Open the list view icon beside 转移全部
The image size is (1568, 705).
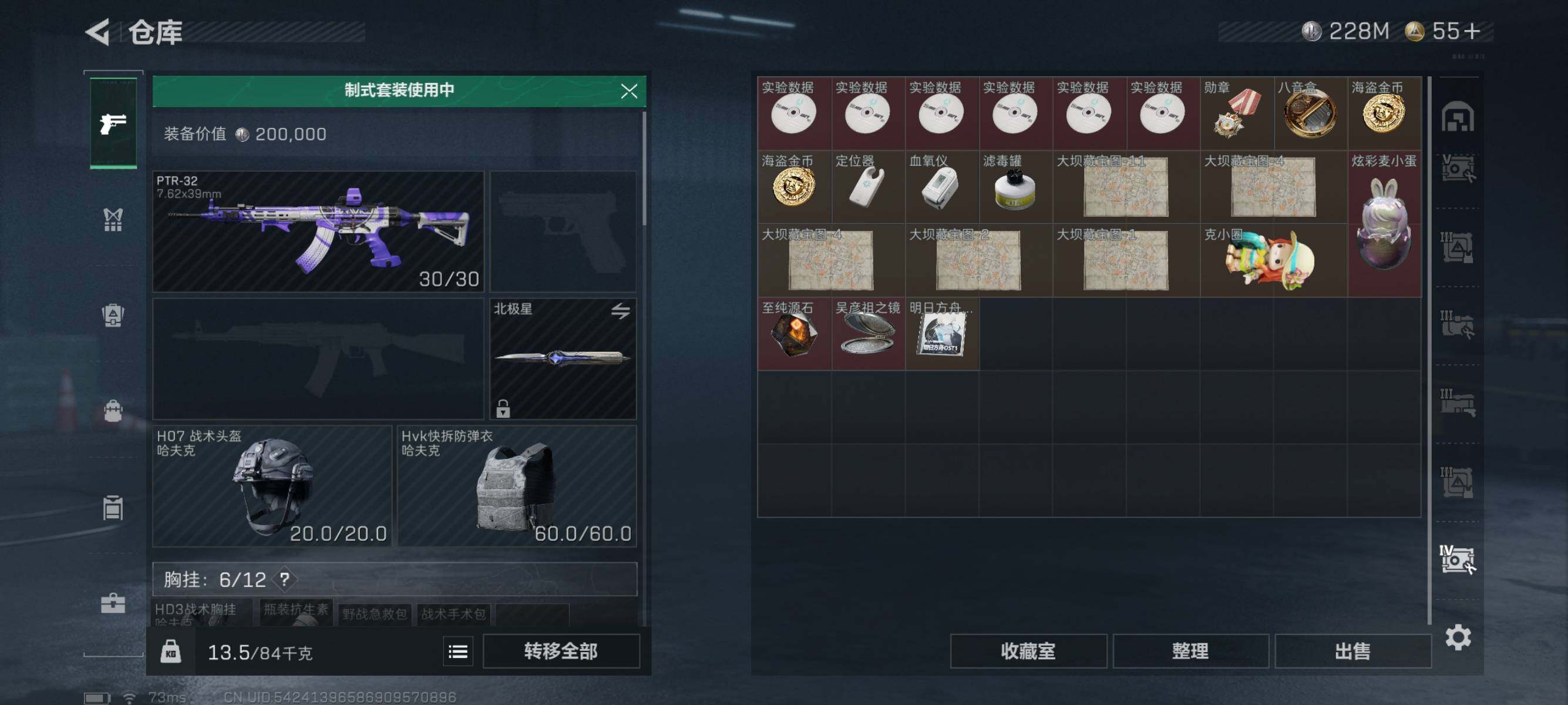pos(457,652)
